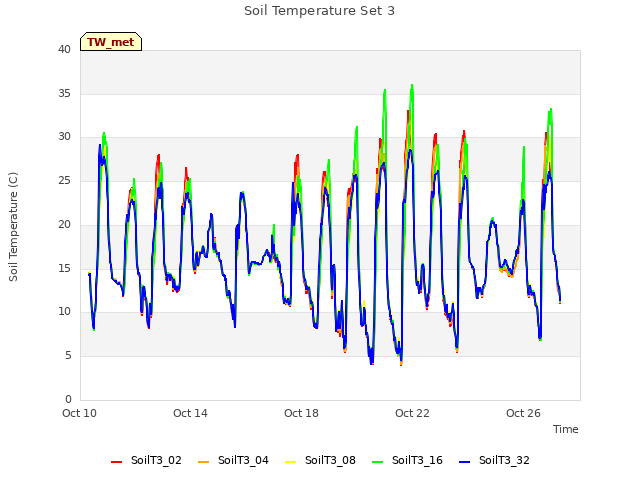Toggle the SoilT3_32 series in legend
The height and width of the screenshot is (480, 640).
[x=494, y=460]
